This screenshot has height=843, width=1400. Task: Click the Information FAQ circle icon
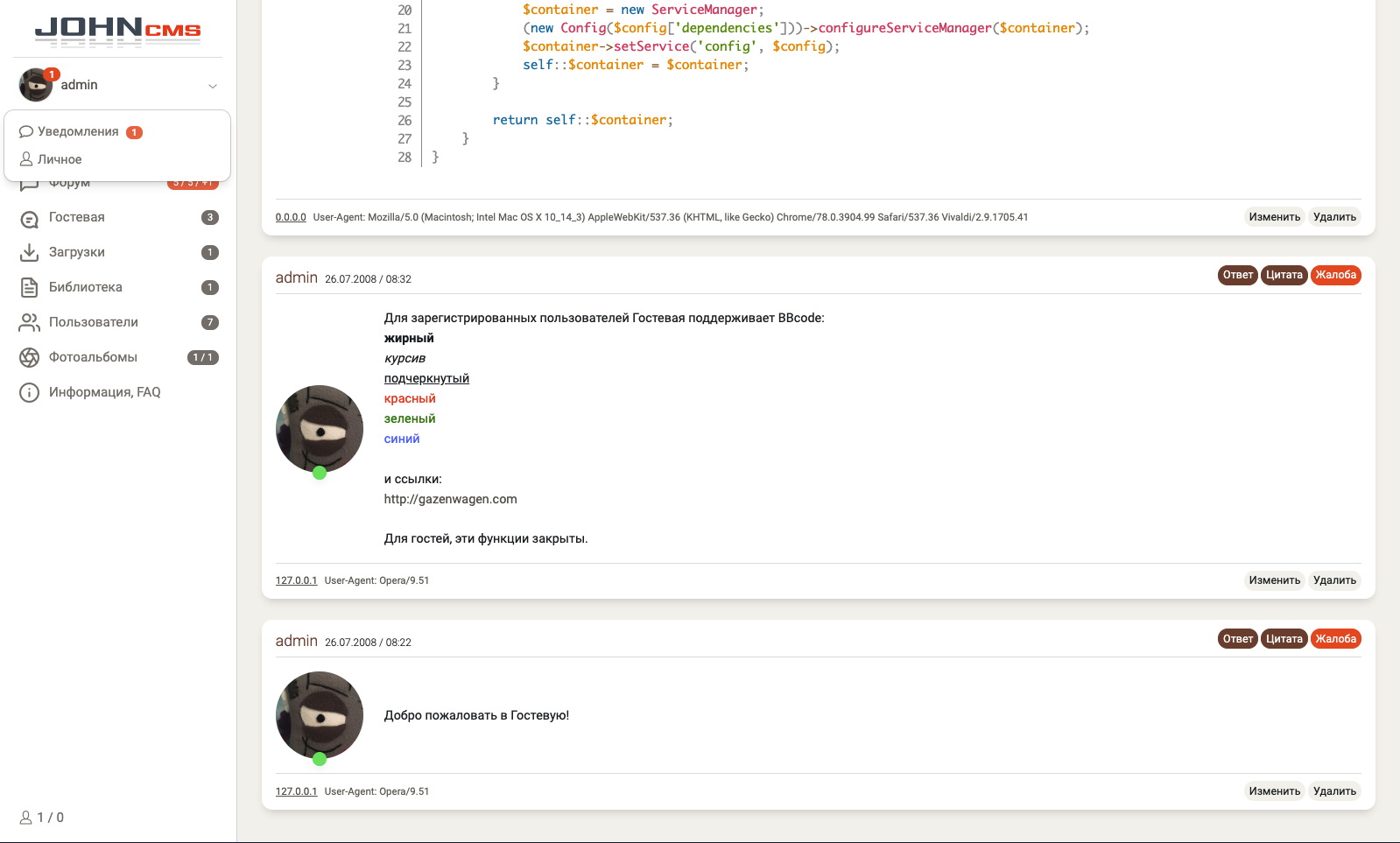[29, 392]
